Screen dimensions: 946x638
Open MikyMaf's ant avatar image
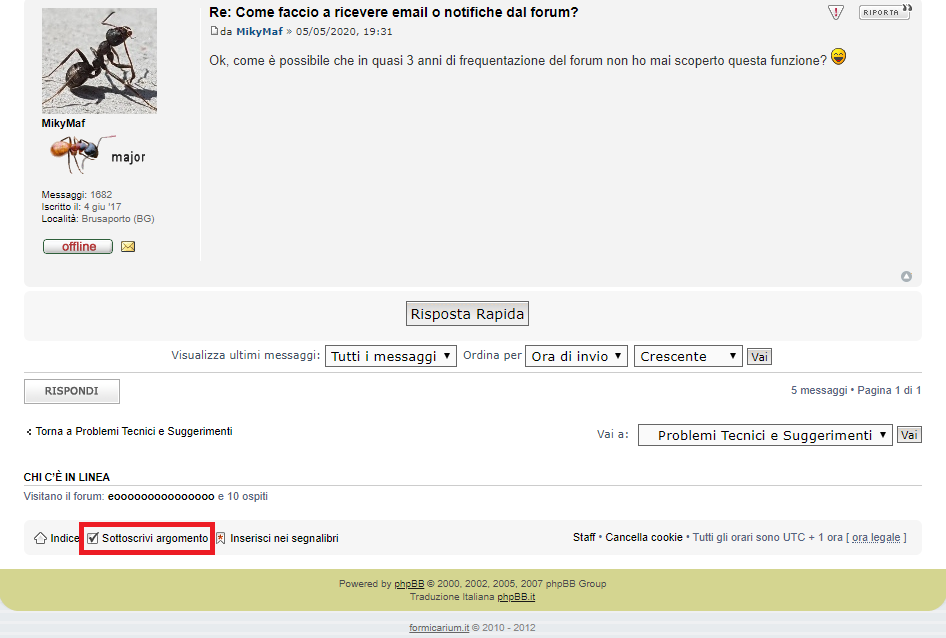tap(99, 61)
